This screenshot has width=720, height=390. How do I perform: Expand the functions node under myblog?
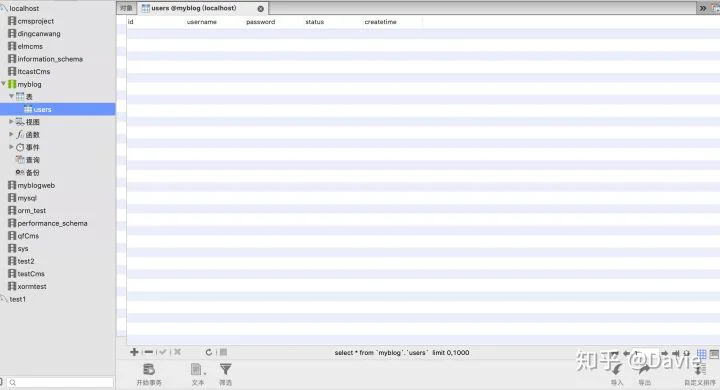pyautogui.click(x=11, y=134)
